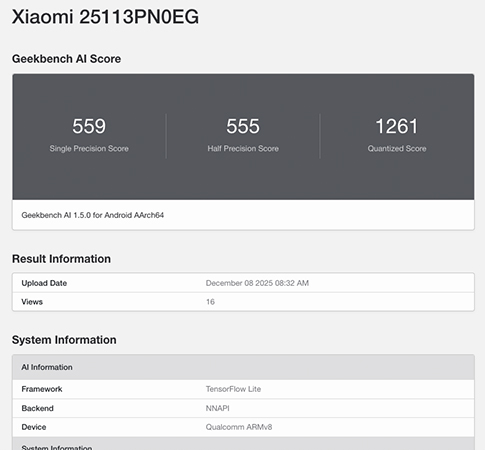Click the views count 16
This screenshot has width=485, height=450.
click(210, 302)
